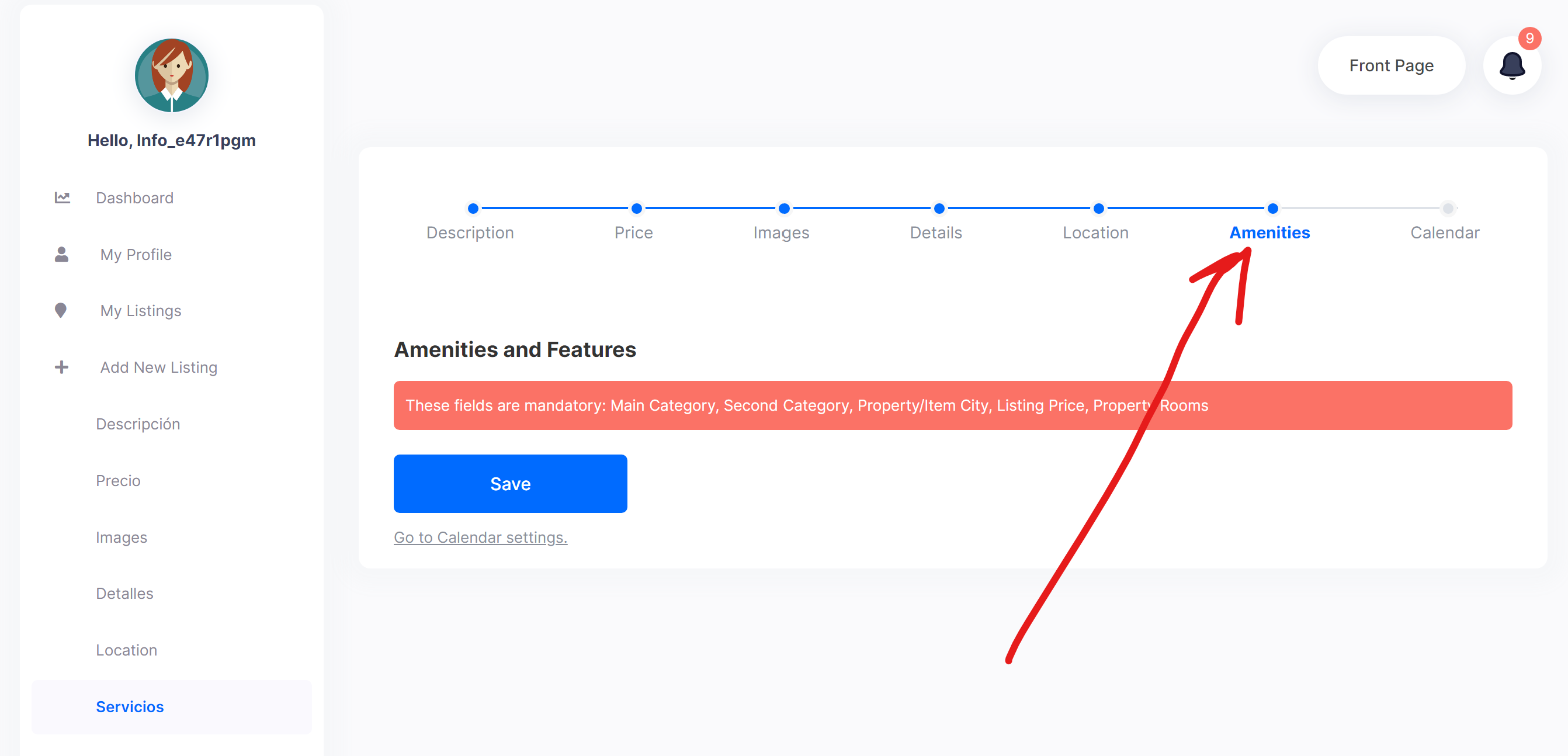This screenshot has width=1568, height=756.
Task: Follow the Go to Calendar settings link
Action: (480, 537)
